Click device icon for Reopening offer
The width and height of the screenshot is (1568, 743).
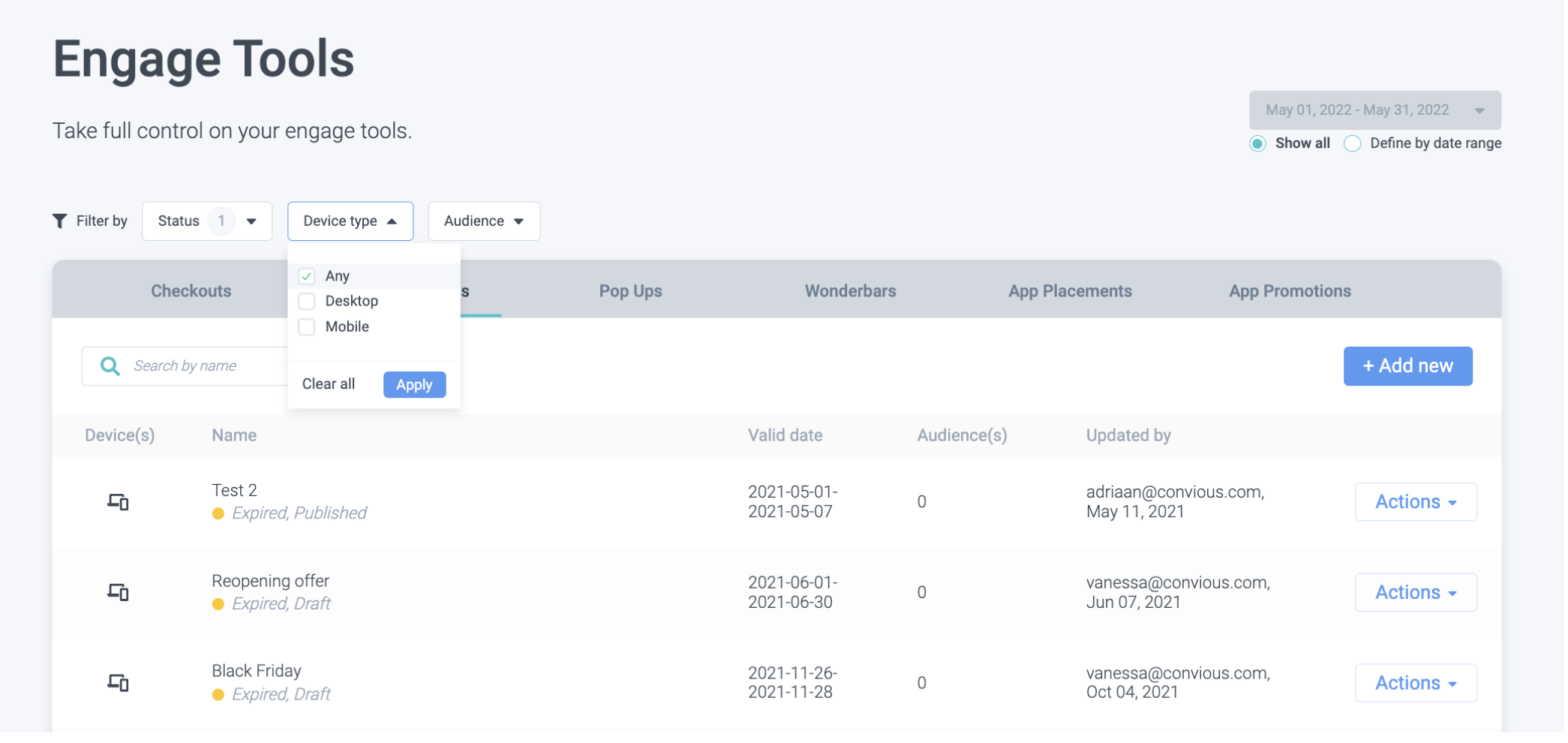coord(118,592)
